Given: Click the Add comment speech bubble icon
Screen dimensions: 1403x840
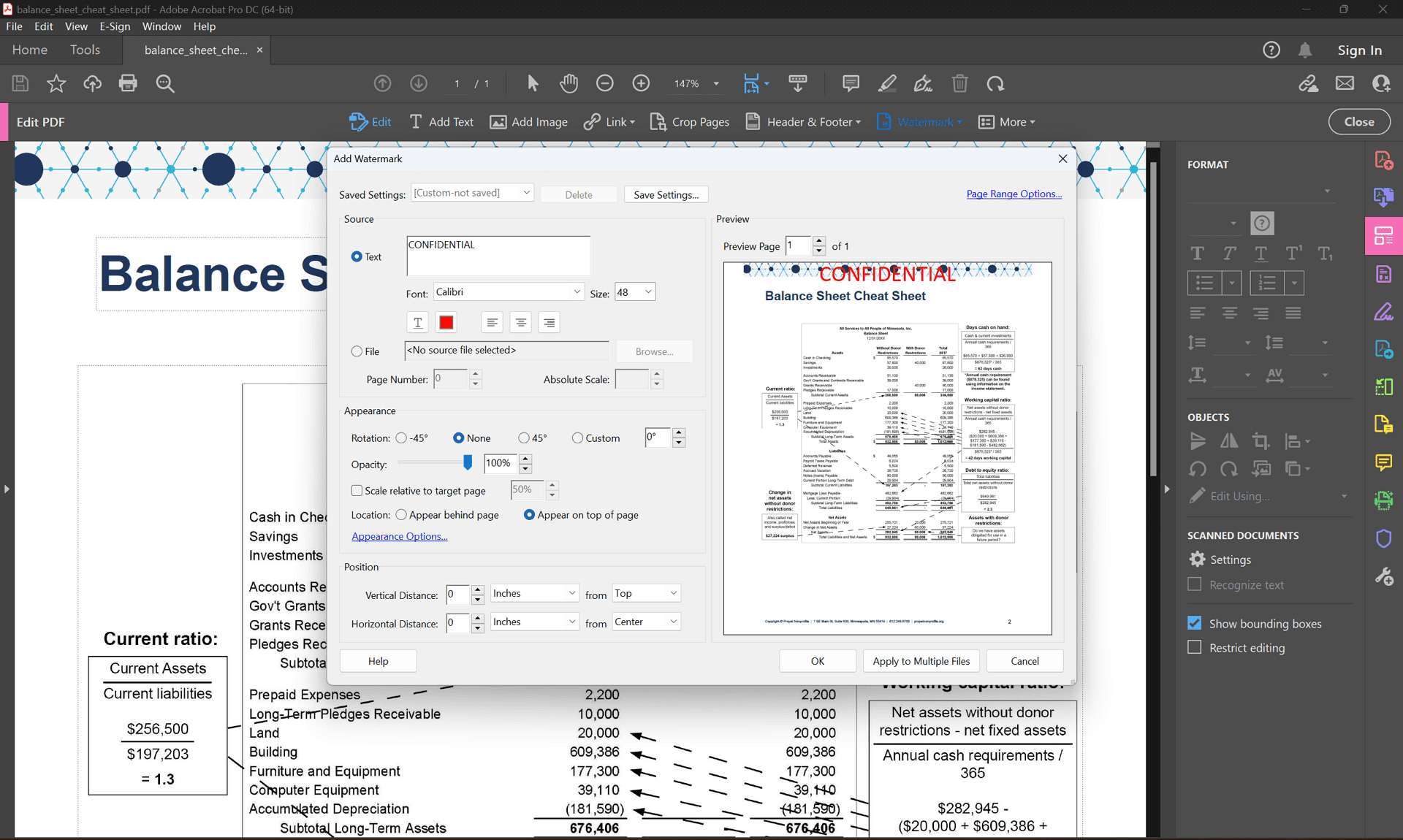Looking at the screenshot, I should (851, 83).
